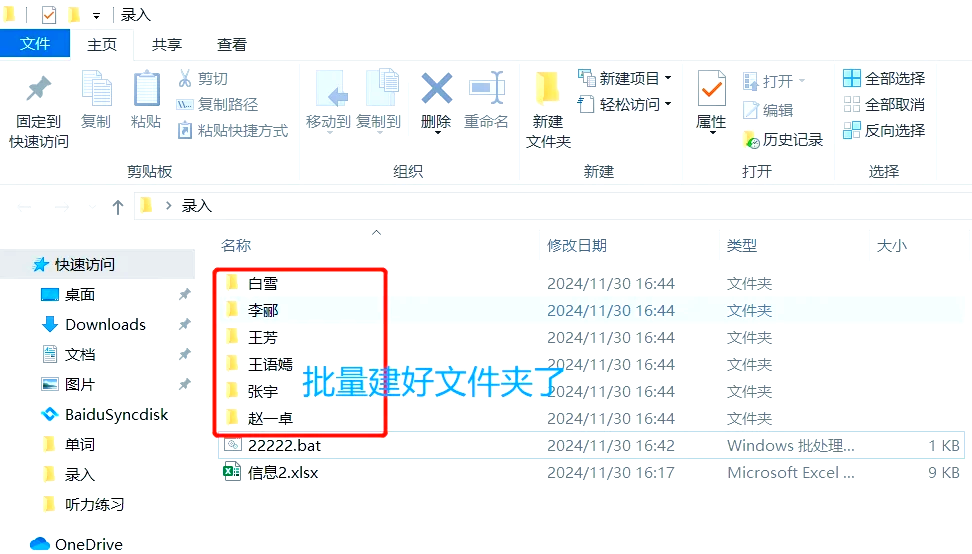Switch to the 共享 share tab
Image resolution: width=972 pixels, height=554 pixels.
(167, 45)
